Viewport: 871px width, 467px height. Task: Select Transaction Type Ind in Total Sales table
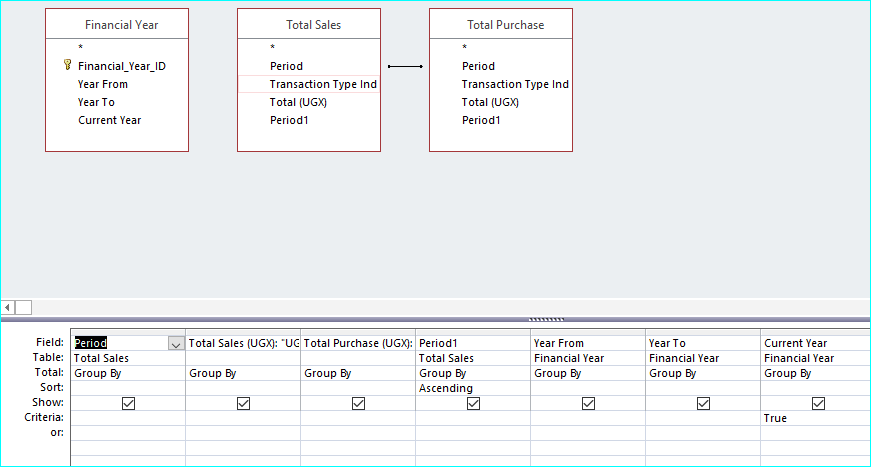pos(323,84)
